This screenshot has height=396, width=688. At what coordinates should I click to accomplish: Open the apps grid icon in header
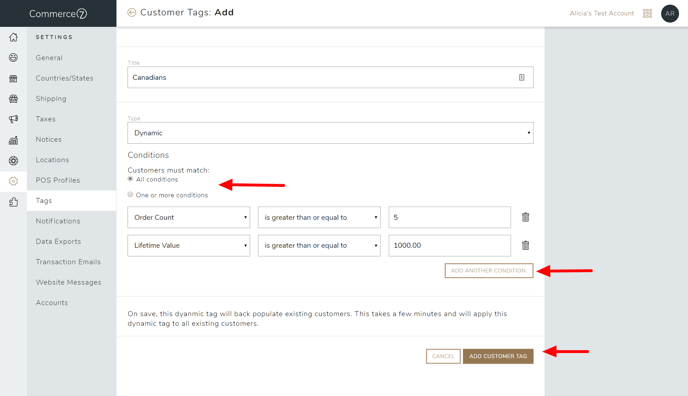(647, 14)
